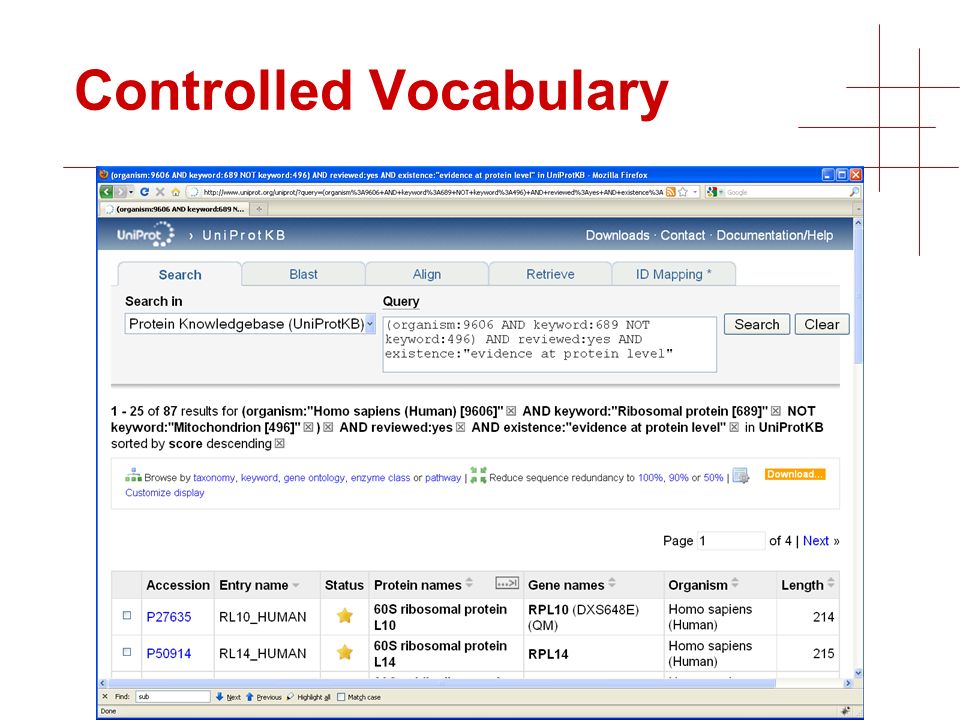Open a new tab with plus button
Screen dimensions: 960x720
[x=259, y=209]
